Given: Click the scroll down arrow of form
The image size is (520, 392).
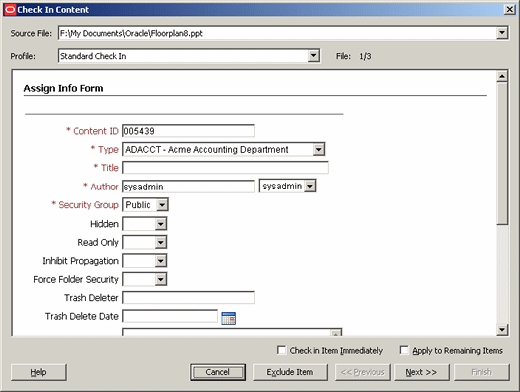Looking at the screenshot, I should [x=502, y=330].
